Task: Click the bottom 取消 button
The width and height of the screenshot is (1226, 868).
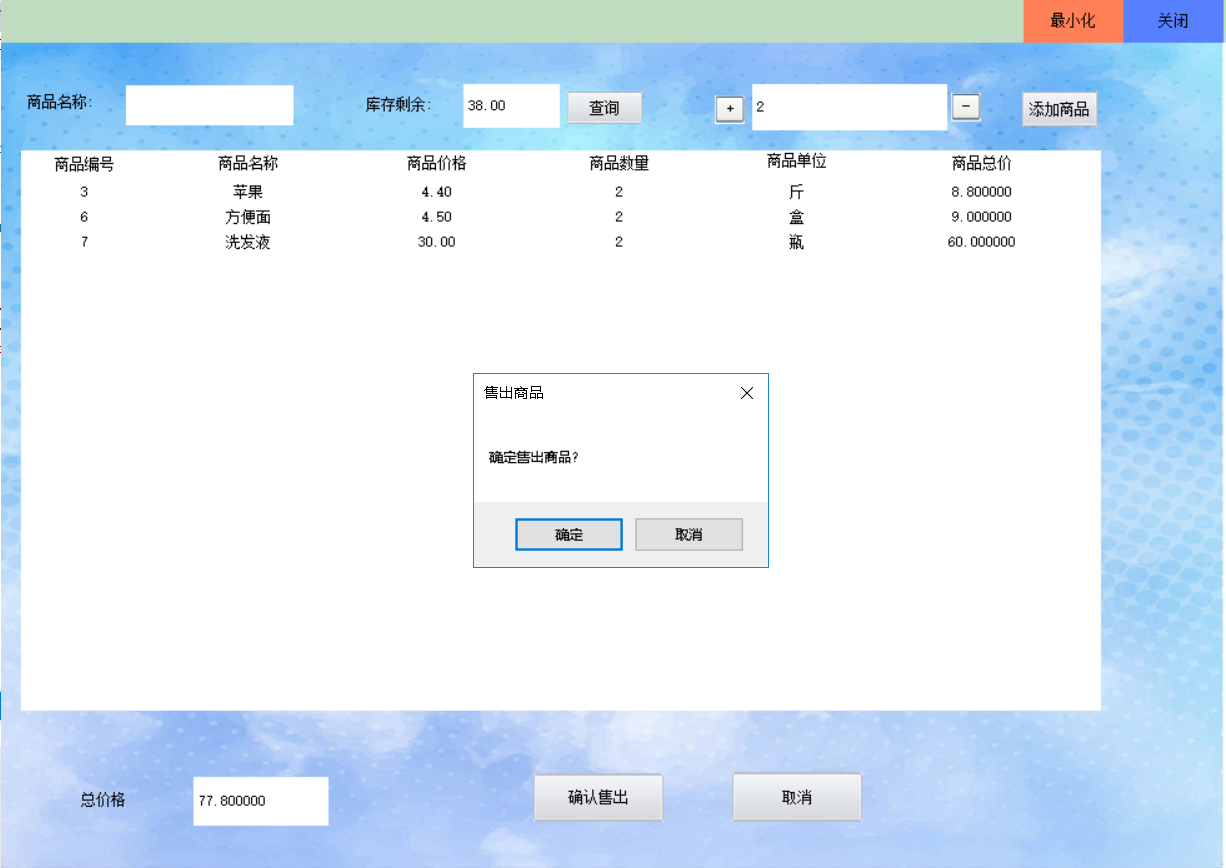Action: tap(797, 797)
